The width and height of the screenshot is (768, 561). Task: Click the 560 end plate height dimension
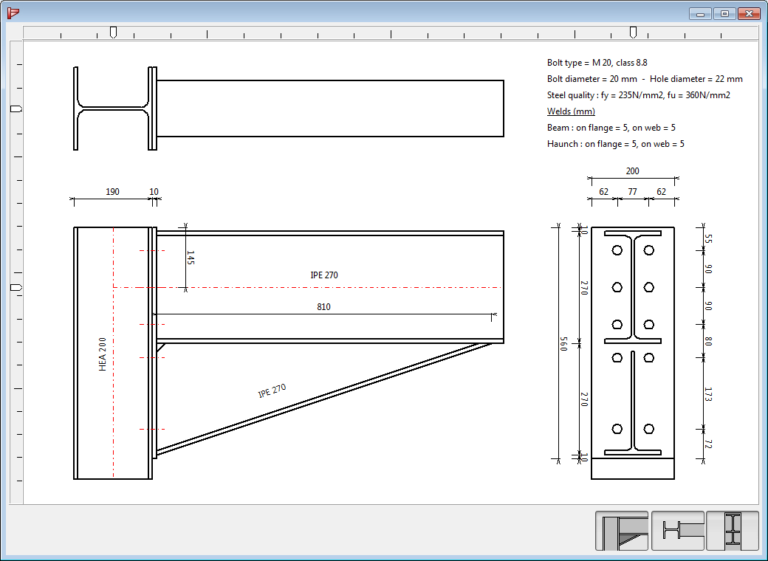click(562, 344)
